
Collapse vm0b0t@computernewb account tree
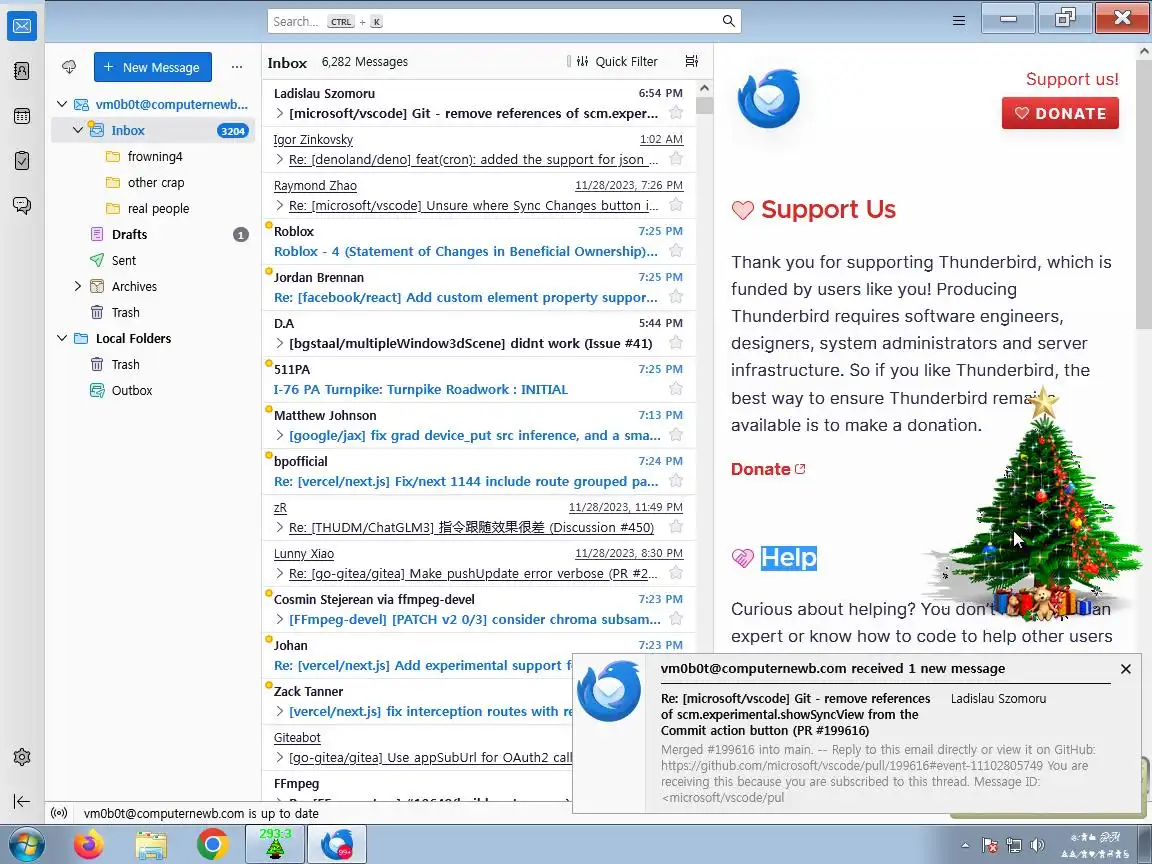(62, 104)
